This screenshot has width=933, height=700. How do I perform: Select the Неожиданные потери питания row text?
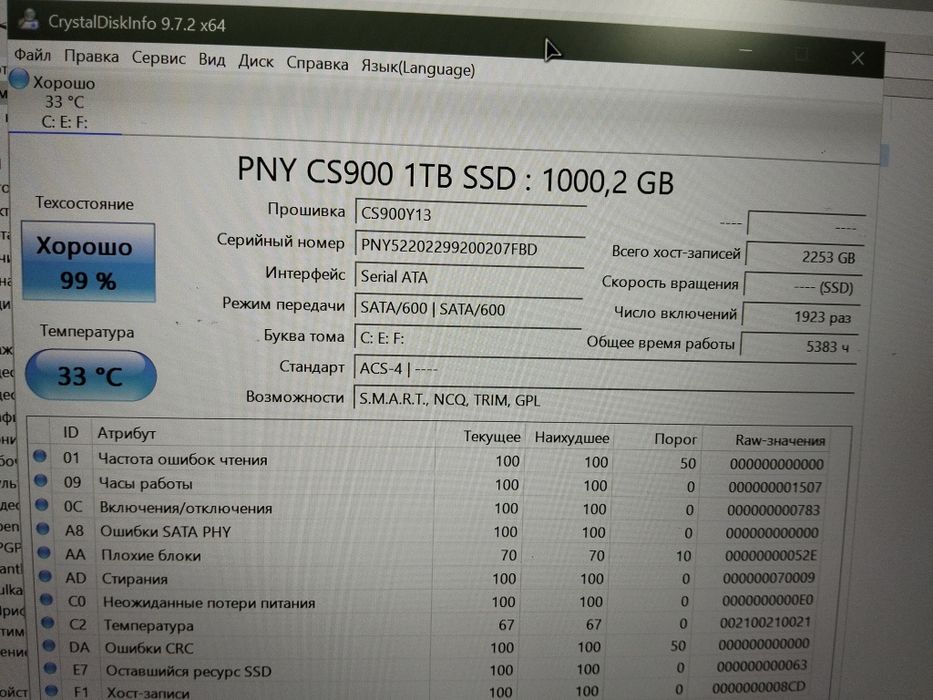[209, 602]
